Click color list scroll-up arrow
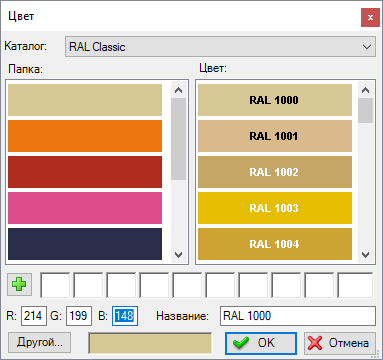 (366, 90)
